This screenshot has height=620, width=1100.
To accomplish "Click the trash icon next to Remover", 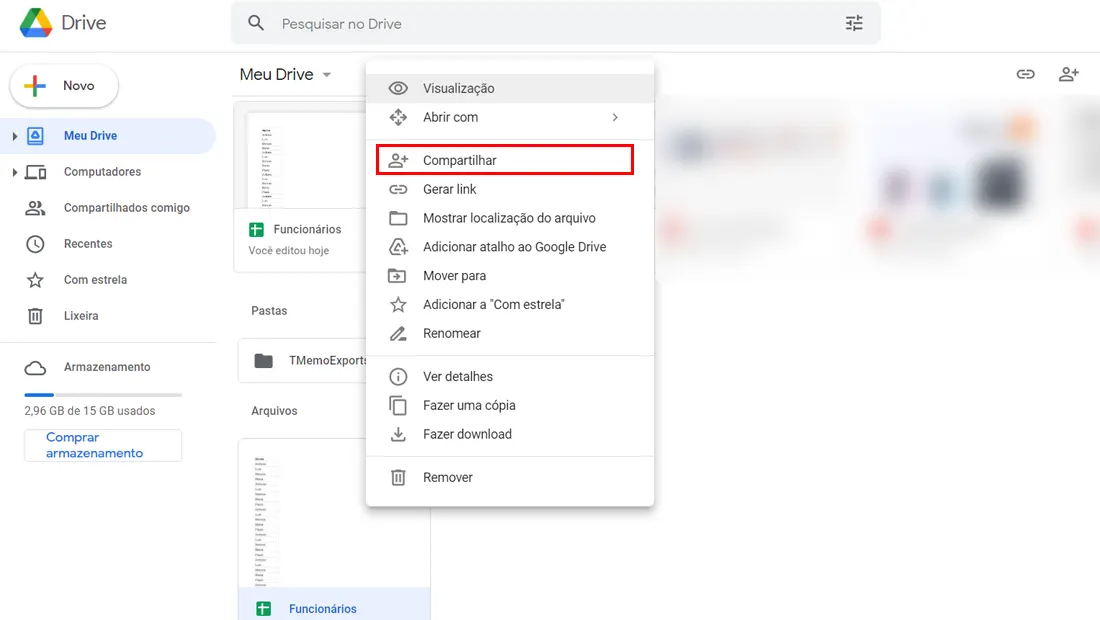I will click(398, 478).
